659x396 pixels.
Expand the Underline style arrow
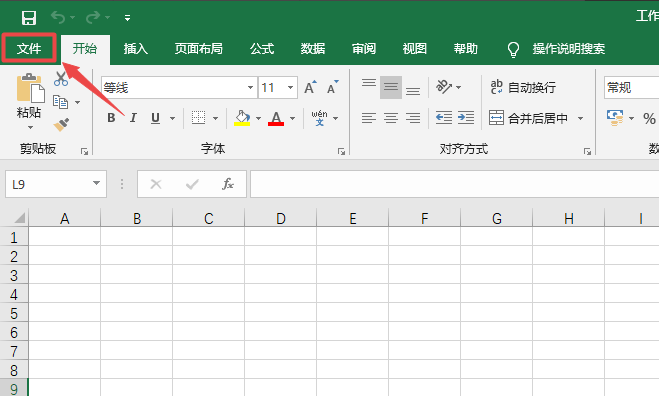pyautogui.click(x=172, y=118)
